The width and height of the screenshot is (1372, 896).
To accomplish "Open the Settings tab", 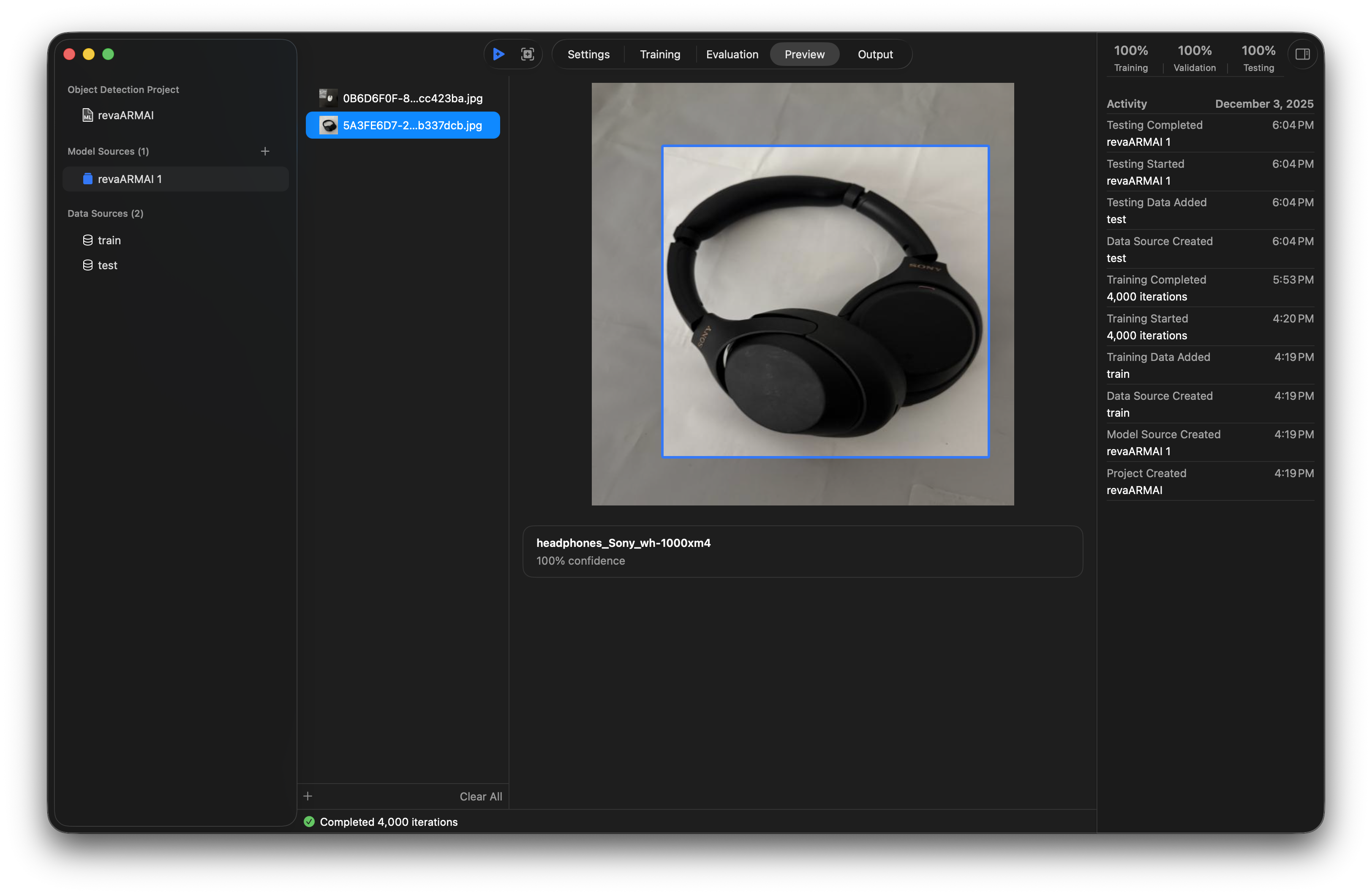I will point(588,54).
